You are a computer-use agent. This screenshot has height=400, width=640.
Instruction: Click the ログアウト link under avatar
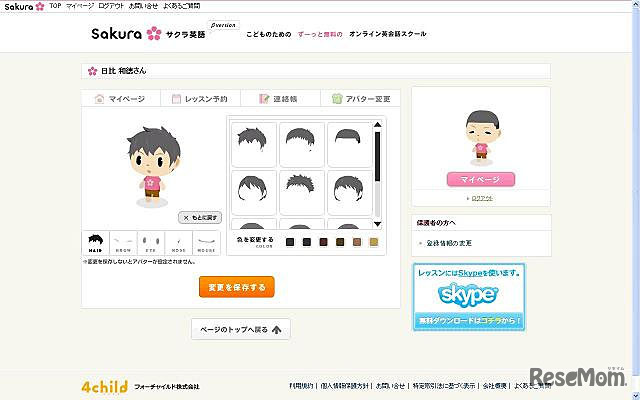482,198
